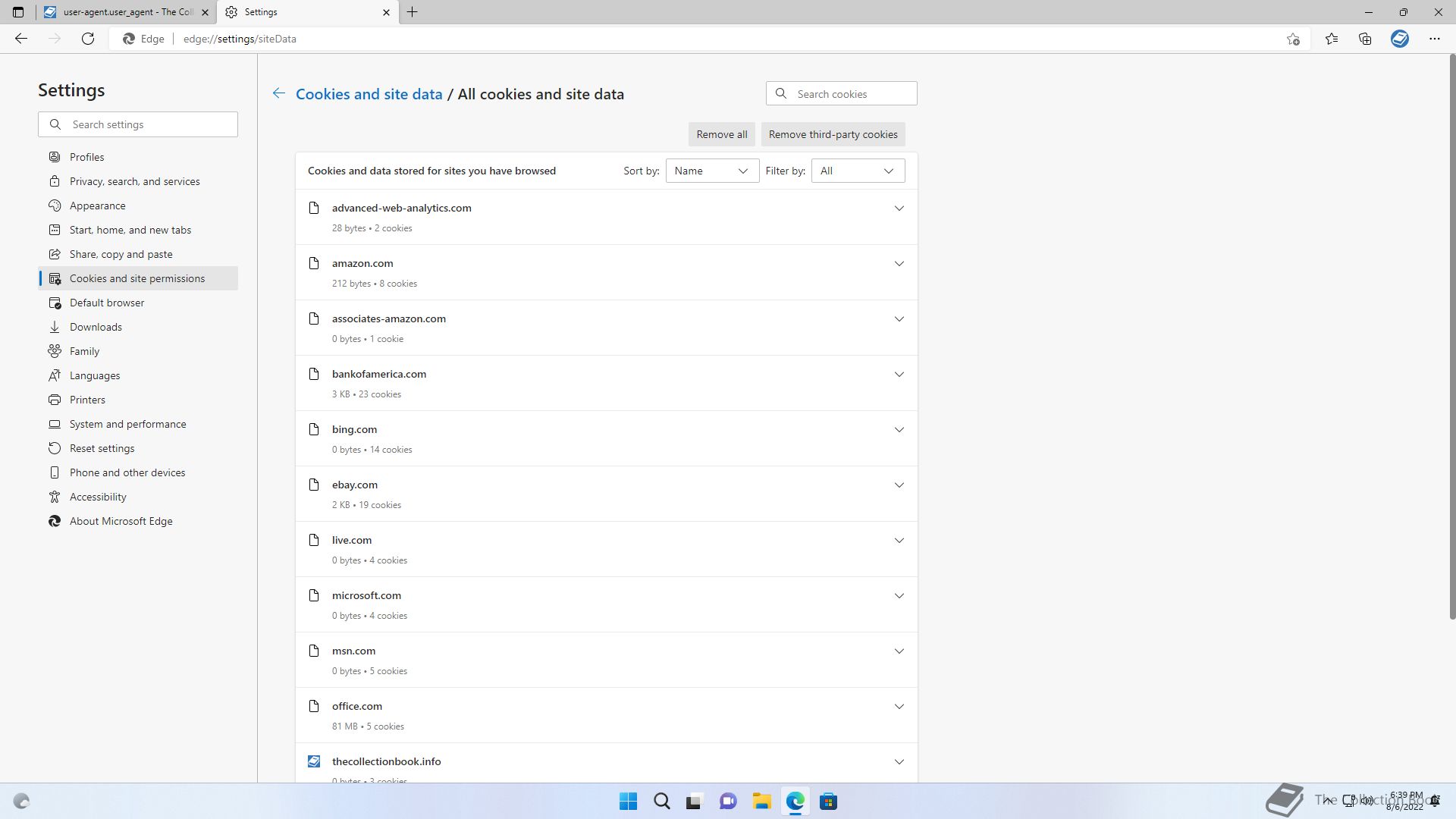Close the user-agent tab
This screenshot has height=819, width=1456.
pos(205,12)
